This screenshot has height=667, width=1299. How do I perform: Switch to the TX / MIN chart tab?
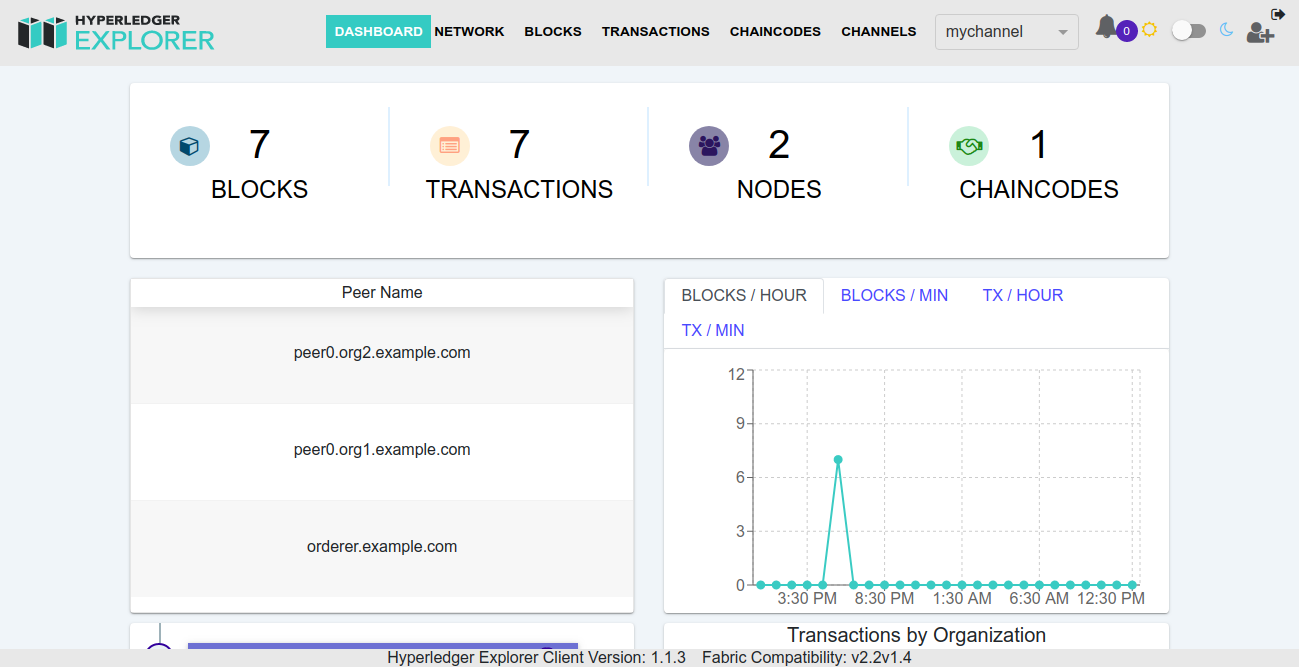[712, 329]
